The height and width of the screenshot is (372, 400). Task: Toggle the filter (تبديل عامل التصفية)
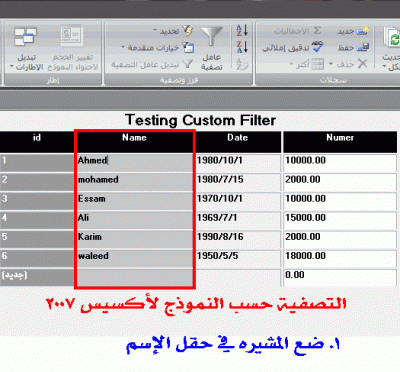click(x=152, y=64)
